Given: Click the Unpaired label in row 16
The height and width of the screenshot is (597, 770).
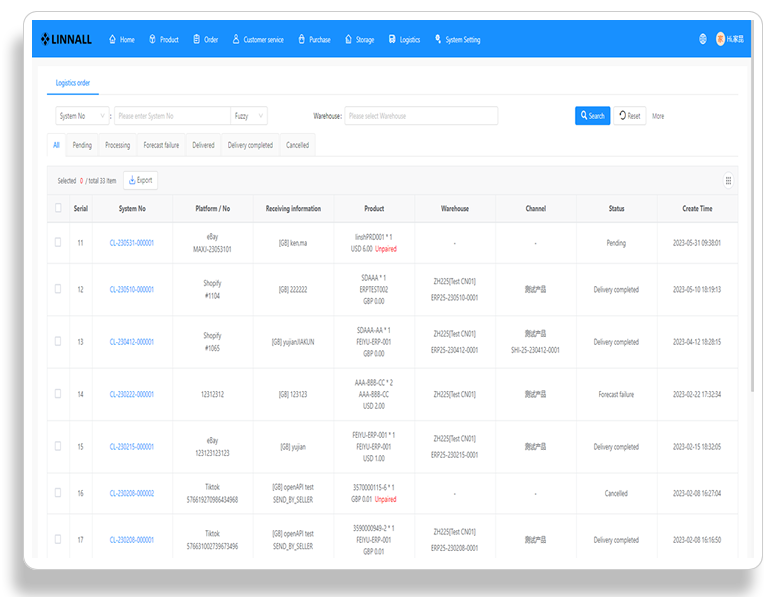Looking at the screenshot, I should [385, 499].
